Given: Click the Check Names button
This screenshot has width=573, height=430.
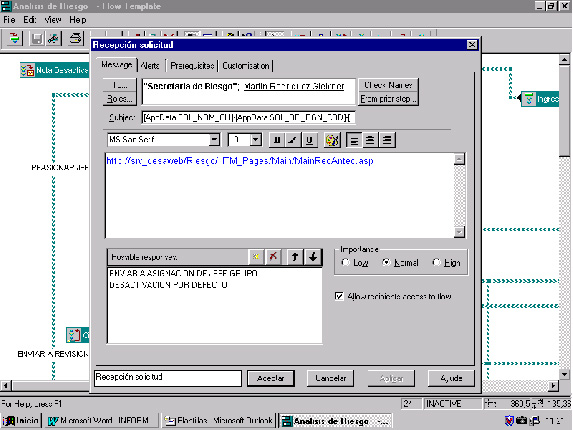Looking at the screenshot, I should pyautogui.click(x=388, y=85).
